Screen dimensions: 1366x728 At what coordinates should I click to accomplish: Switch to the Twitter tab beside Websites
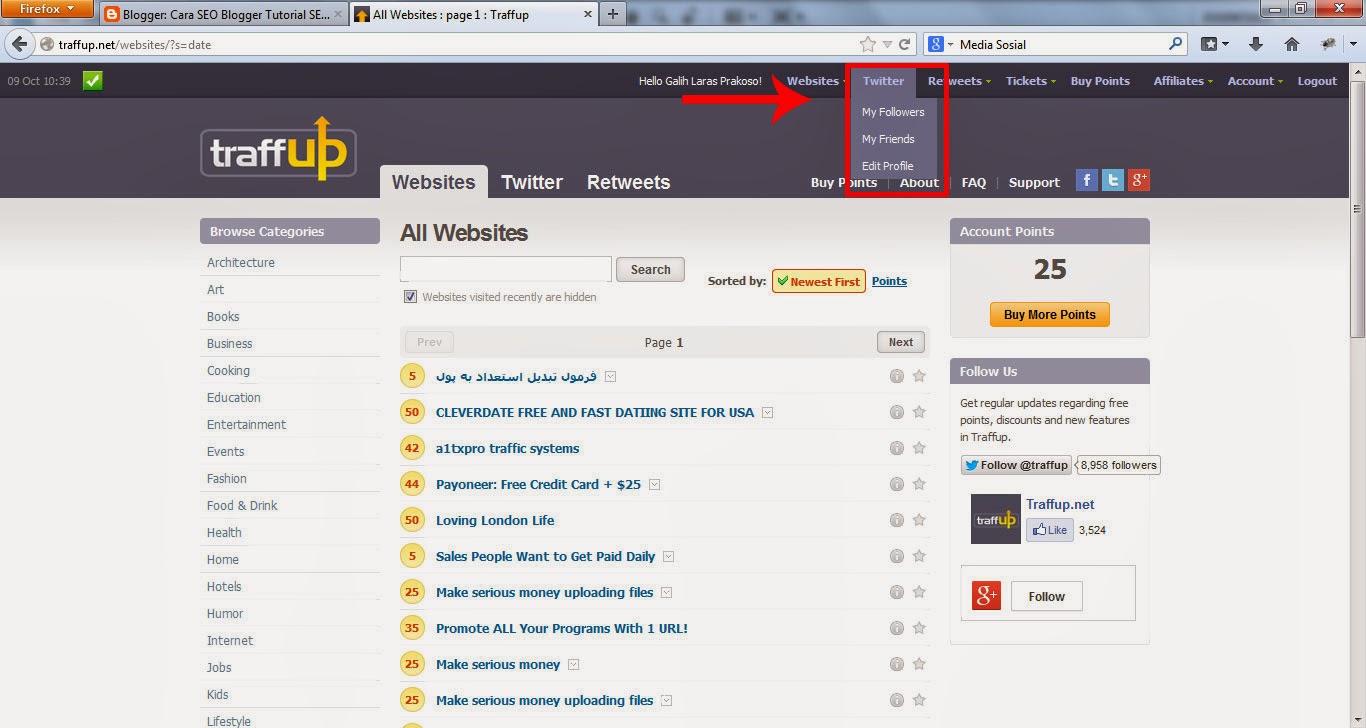pyautogui.click(x=532, y=182)
